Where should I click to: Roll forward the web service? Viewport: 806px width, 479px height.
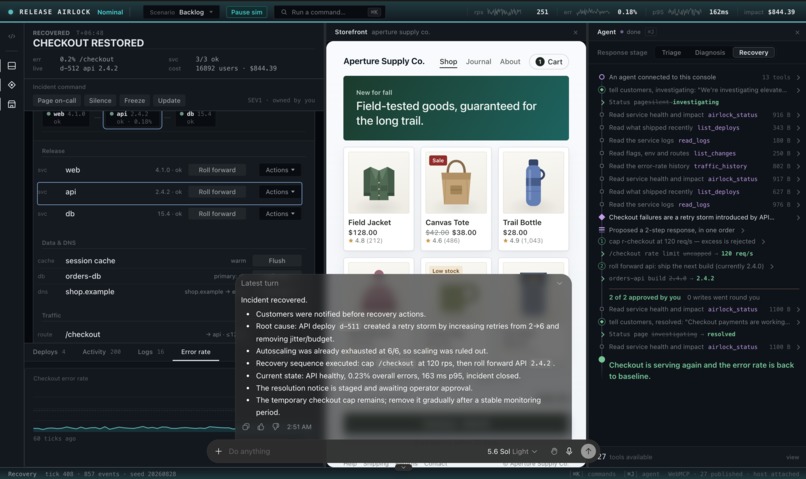pyautogui.click(x=217, y=170)
